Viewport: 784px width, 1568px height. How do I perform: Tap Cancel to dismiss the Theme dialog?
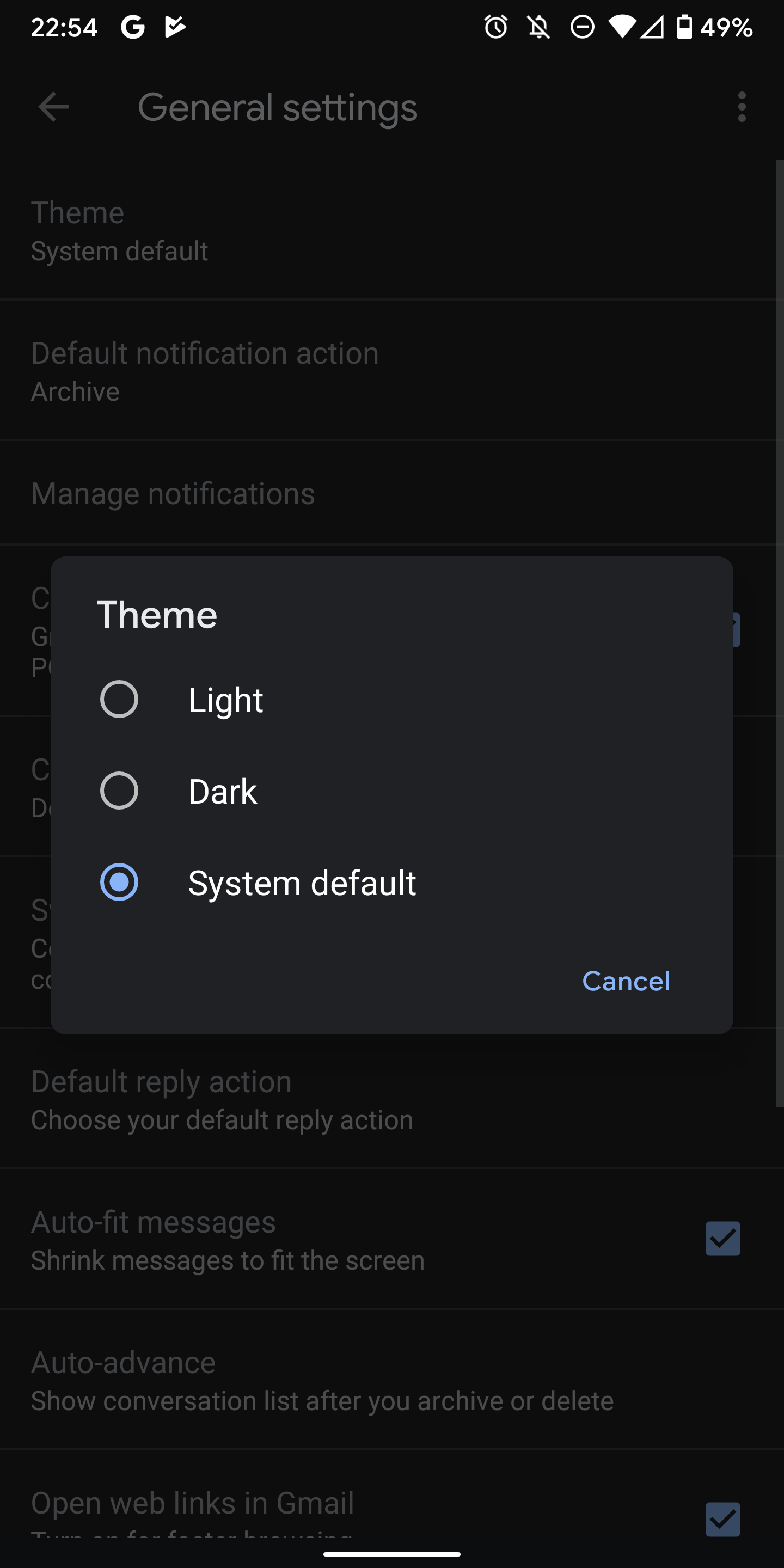[625, 981]
